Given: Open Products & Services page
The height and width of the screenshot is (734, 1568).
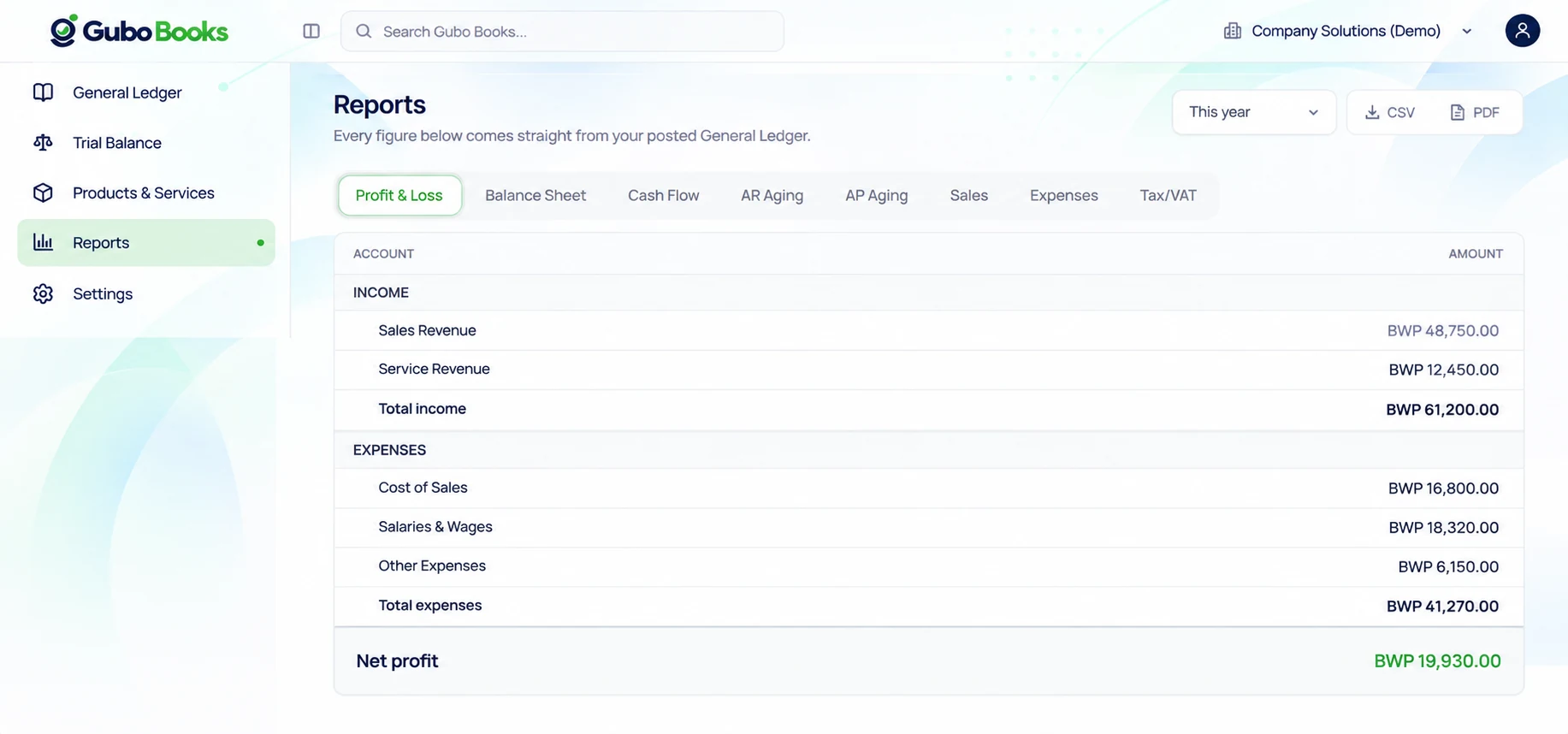Looking at the screenshot, I should (146, 193).
